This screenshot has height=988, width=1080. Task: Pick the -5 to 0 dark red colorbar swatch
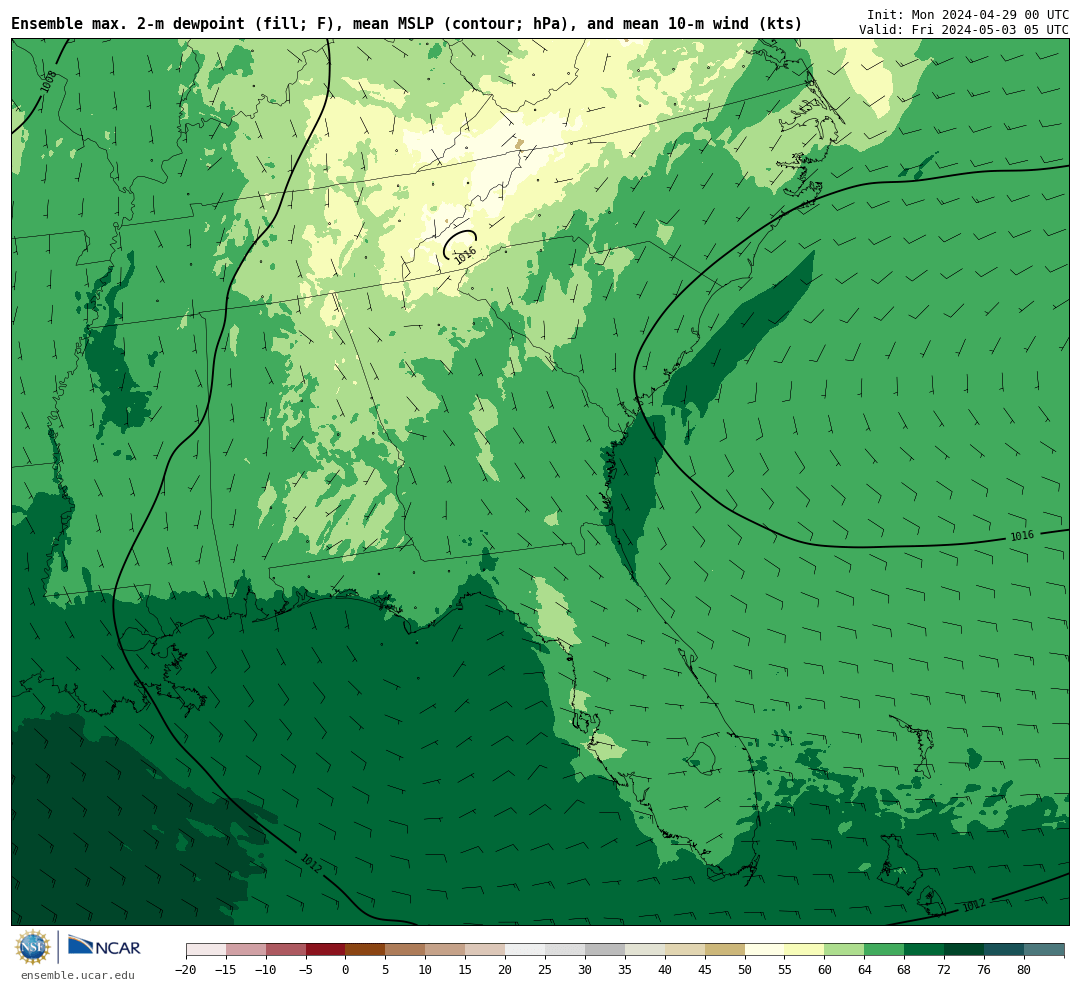click(x=326, y=950)
